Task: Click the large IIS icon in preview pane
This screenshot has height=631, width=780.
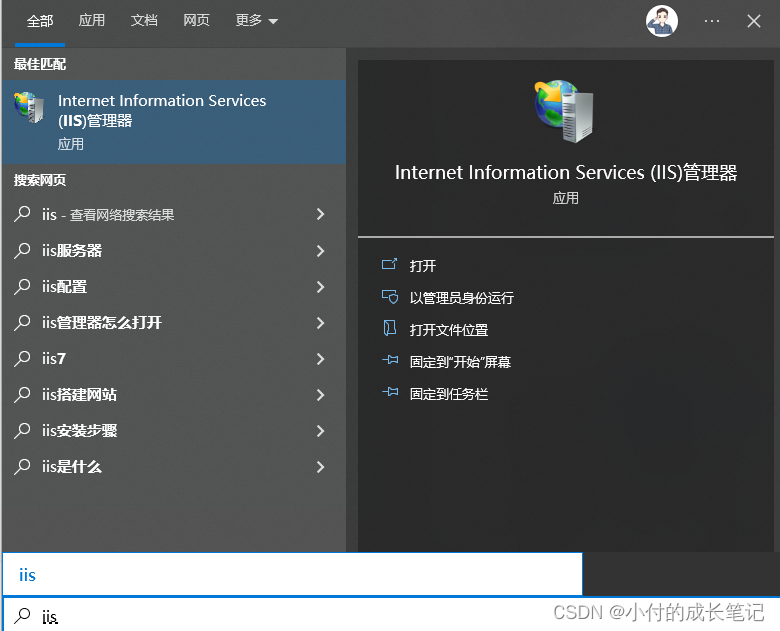Action: (564, 110)
